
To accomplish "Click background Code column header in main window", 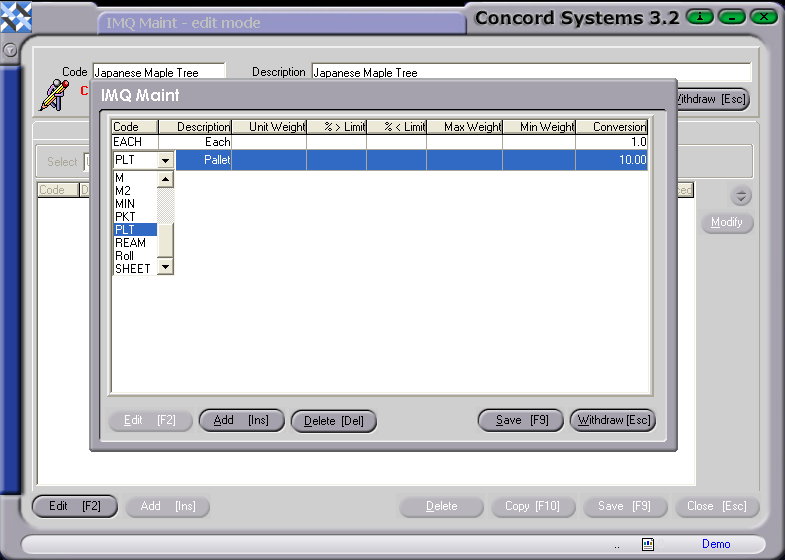I will pos(58,190).
